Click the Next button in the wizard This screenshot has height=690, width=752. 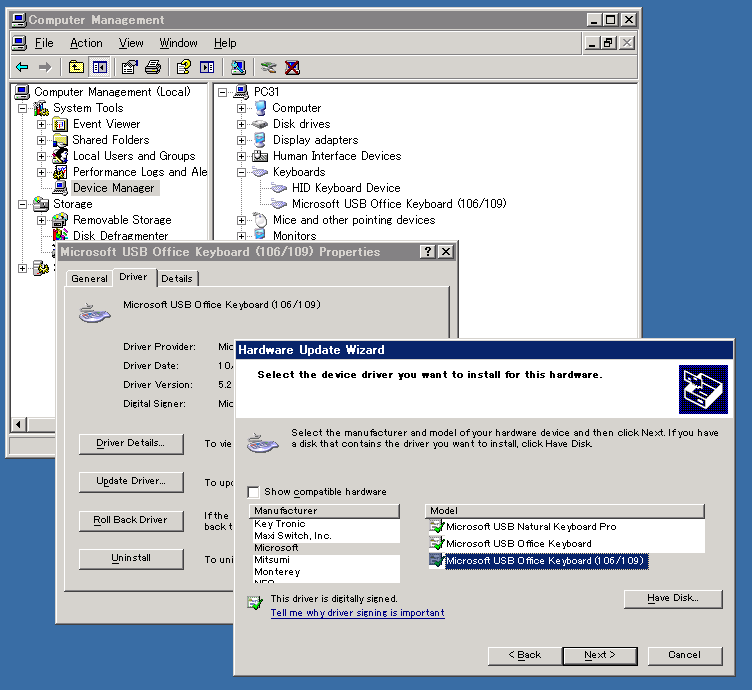pyautogui.click(x=599, y=655)
